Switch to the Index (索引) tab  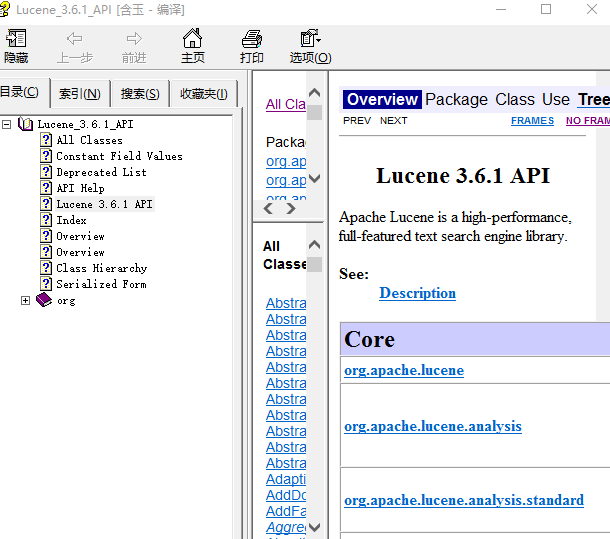[x=79, y=94]
